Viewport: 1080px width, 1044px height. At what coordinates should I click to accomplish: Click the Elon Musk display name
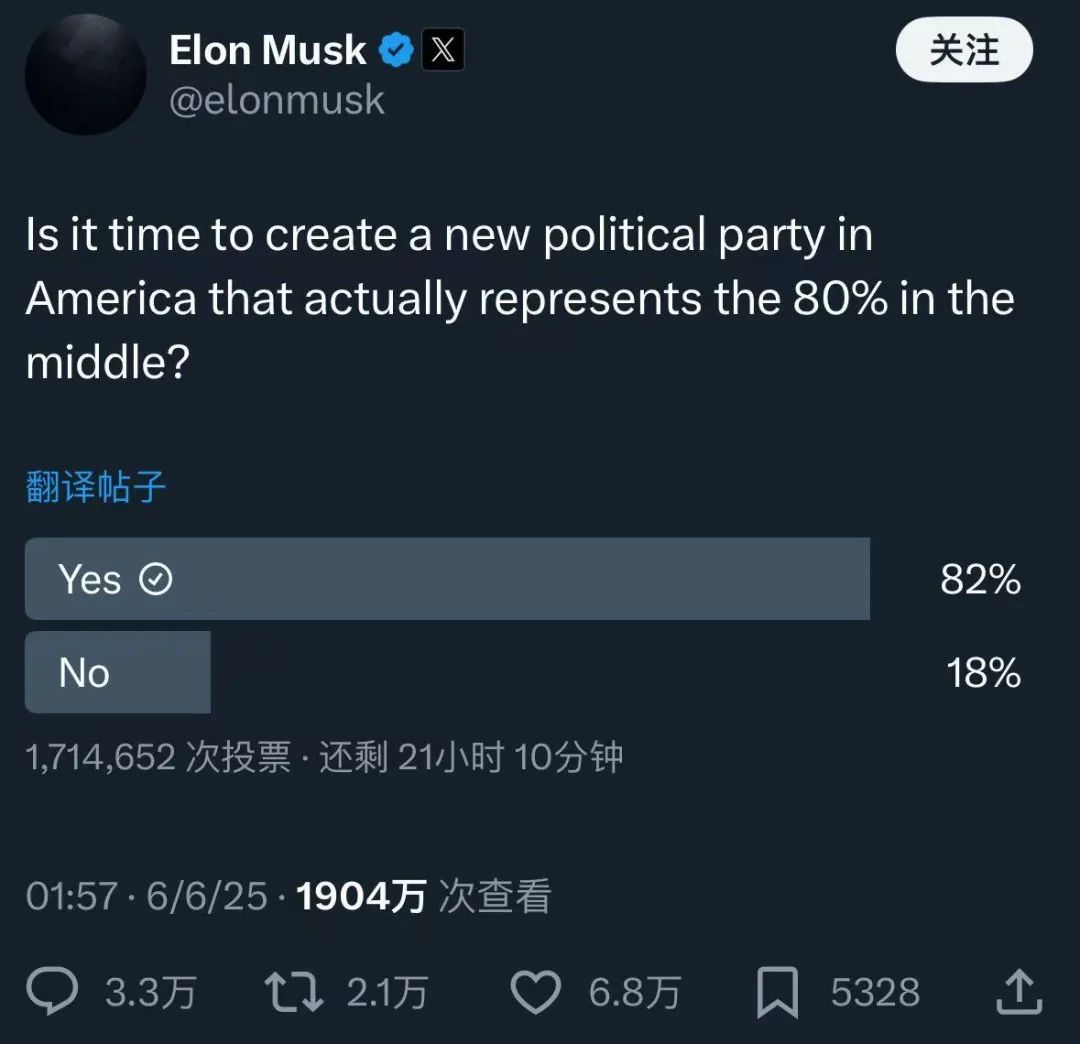pos(268,50)
